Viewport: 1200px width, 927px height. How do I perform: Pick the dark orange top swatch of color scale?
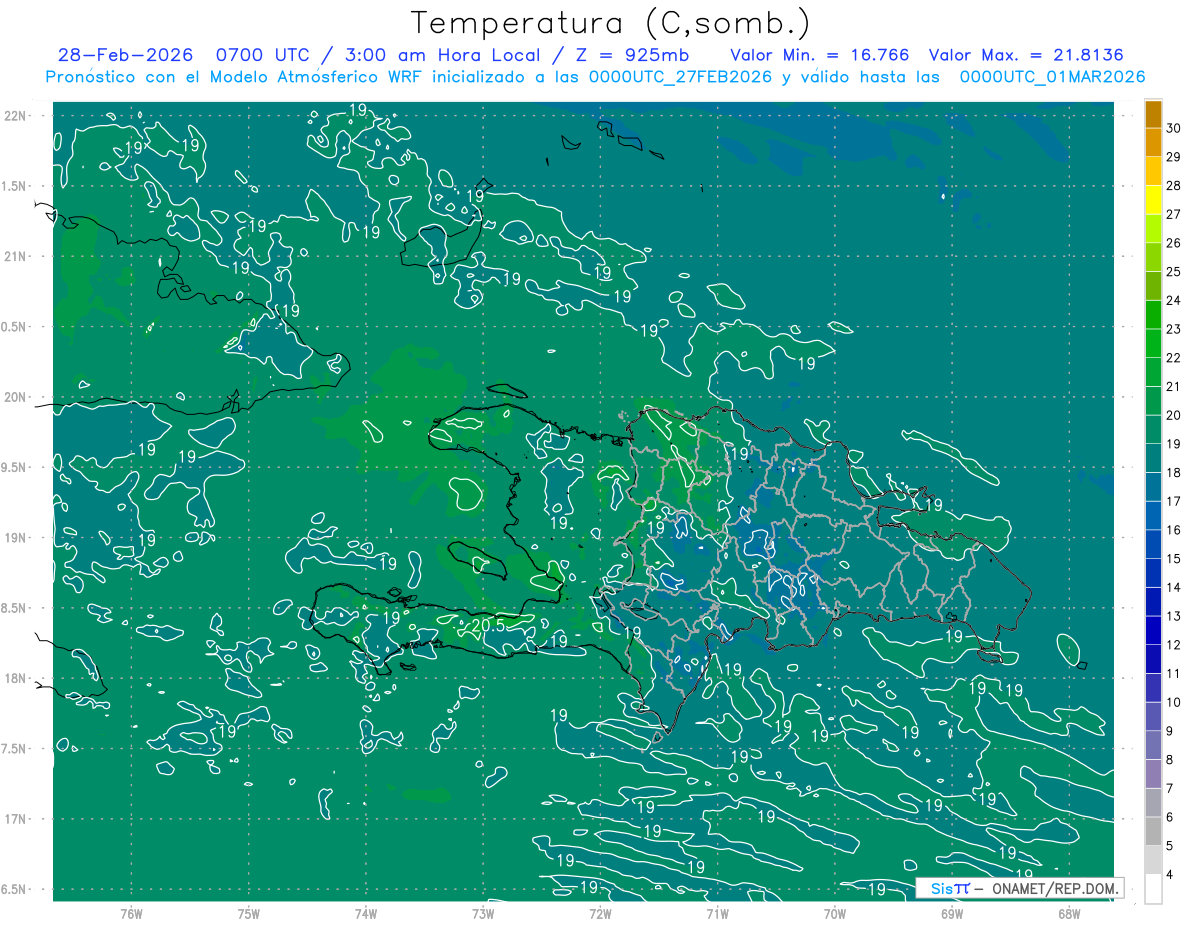click(1153, 114)
